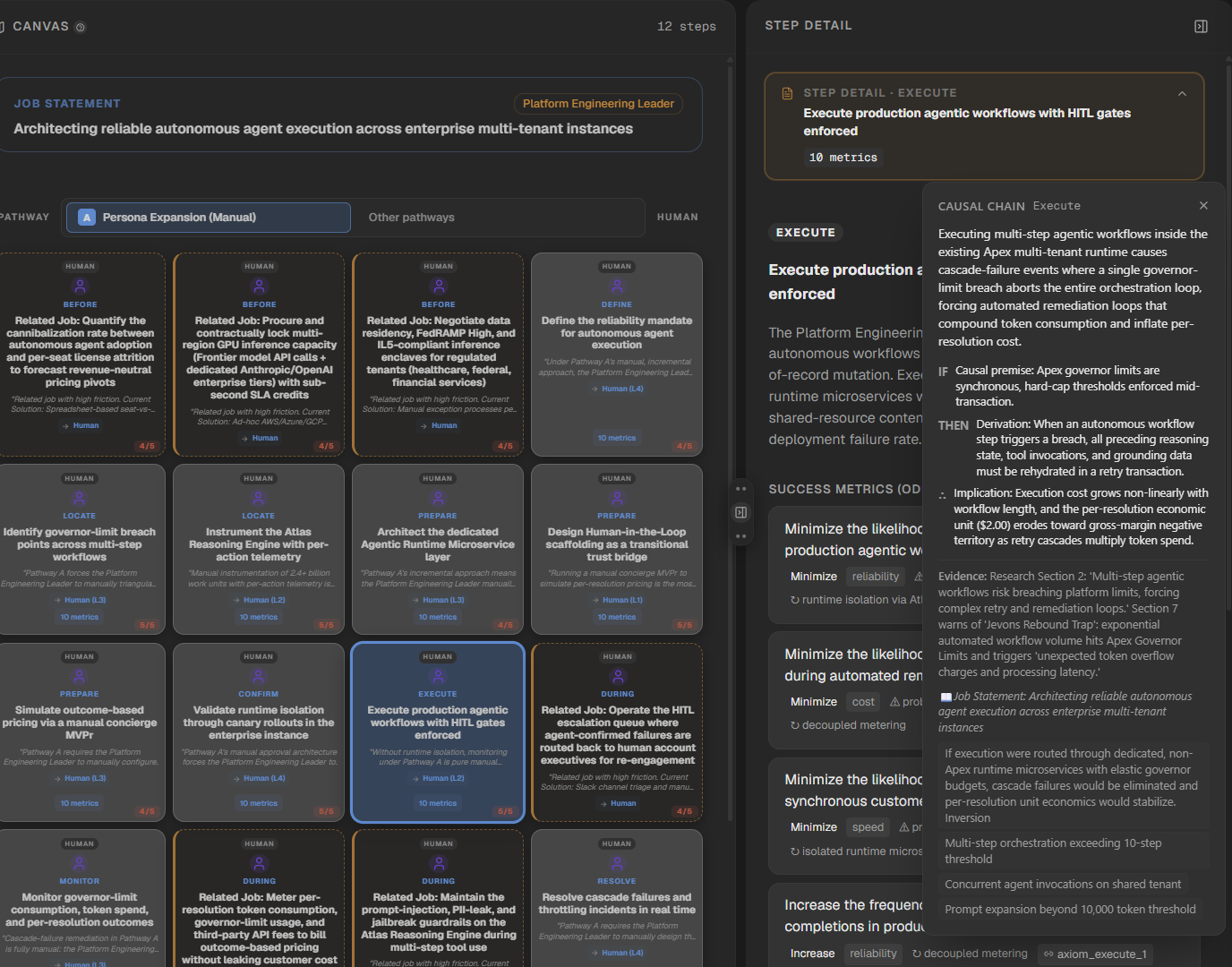
Task: Click the 5/5 score on Instrument Atlas Reasoning card
Action: point(326,626)
